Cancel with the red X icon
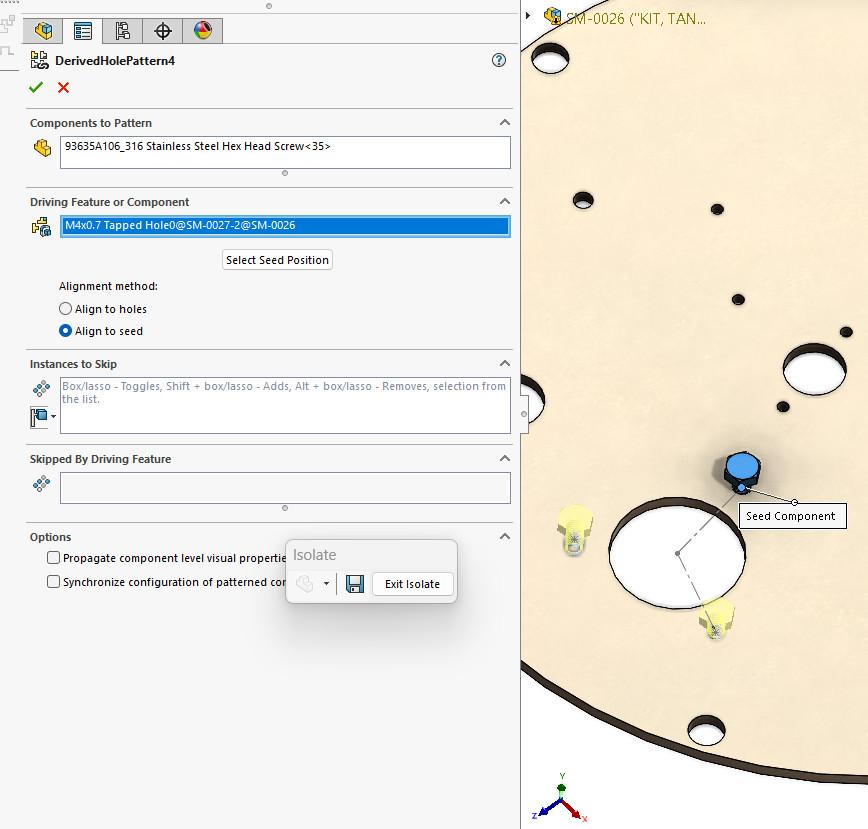Viewport: 868px width, 829px height. [x=64, y=88]
